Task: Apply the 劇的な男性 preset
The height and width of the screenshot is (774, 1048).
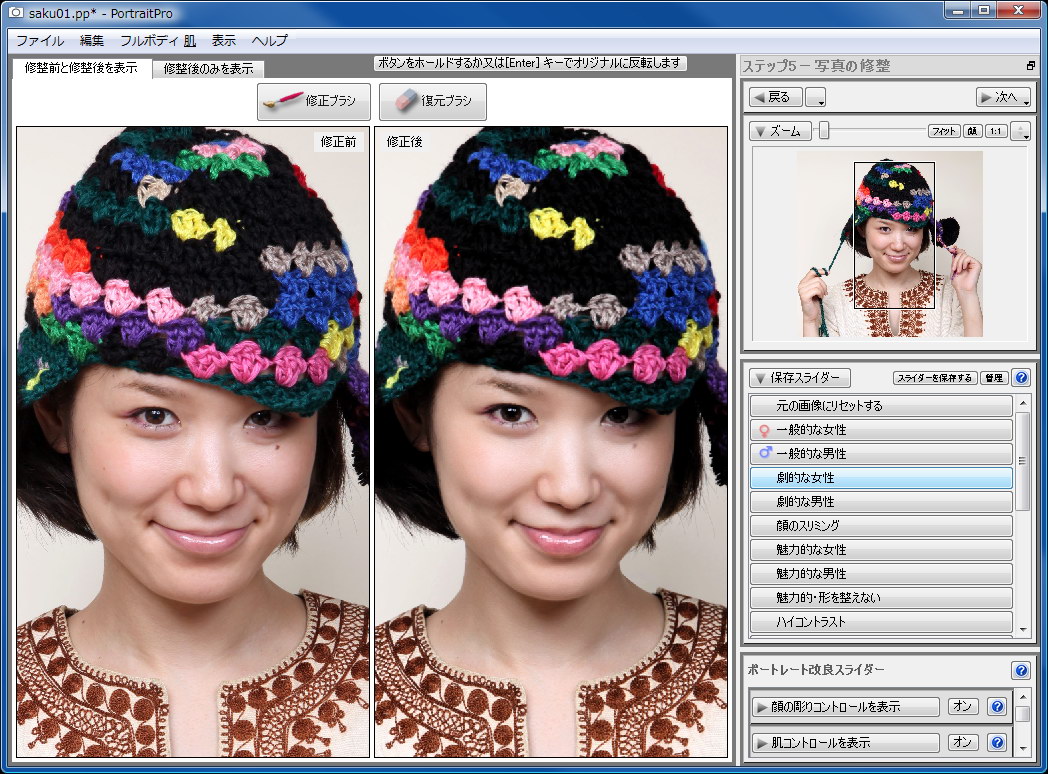Action: pyautogui.click(x=881, y=502)
